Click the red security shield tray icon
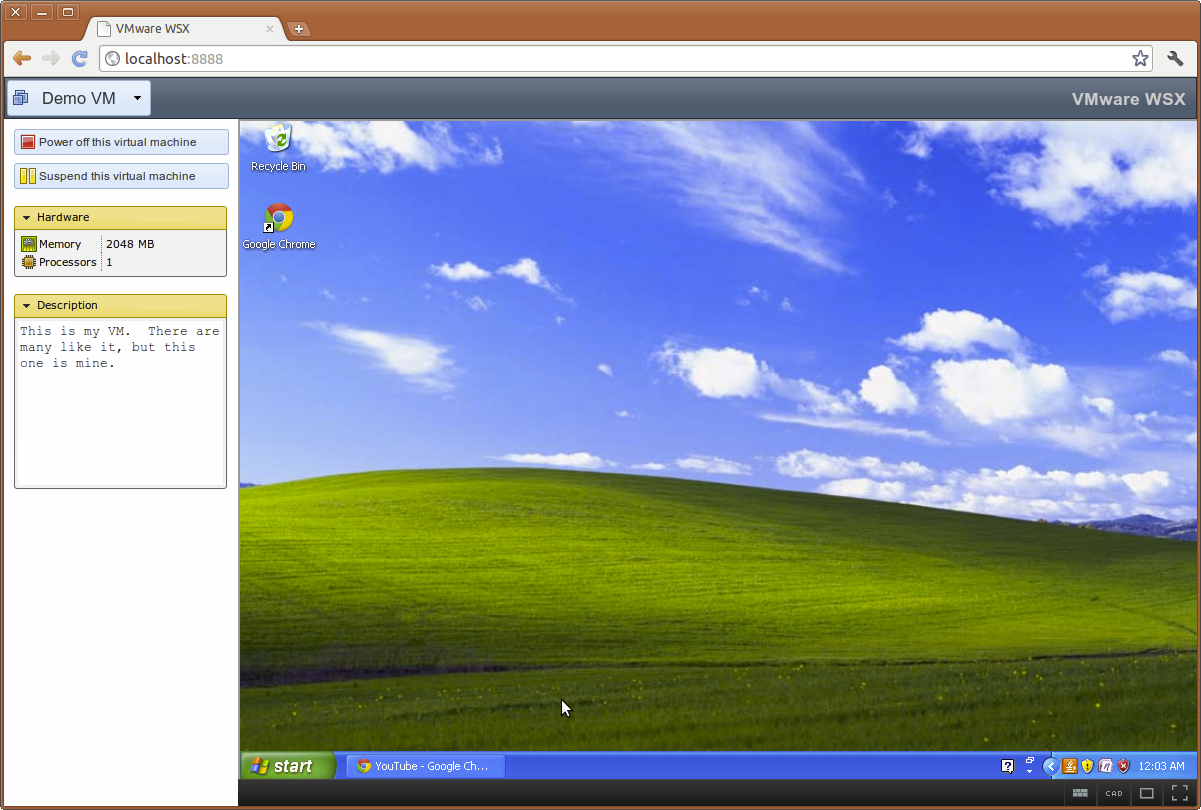Screen dimensions: 1201x810 point(1123,766)
